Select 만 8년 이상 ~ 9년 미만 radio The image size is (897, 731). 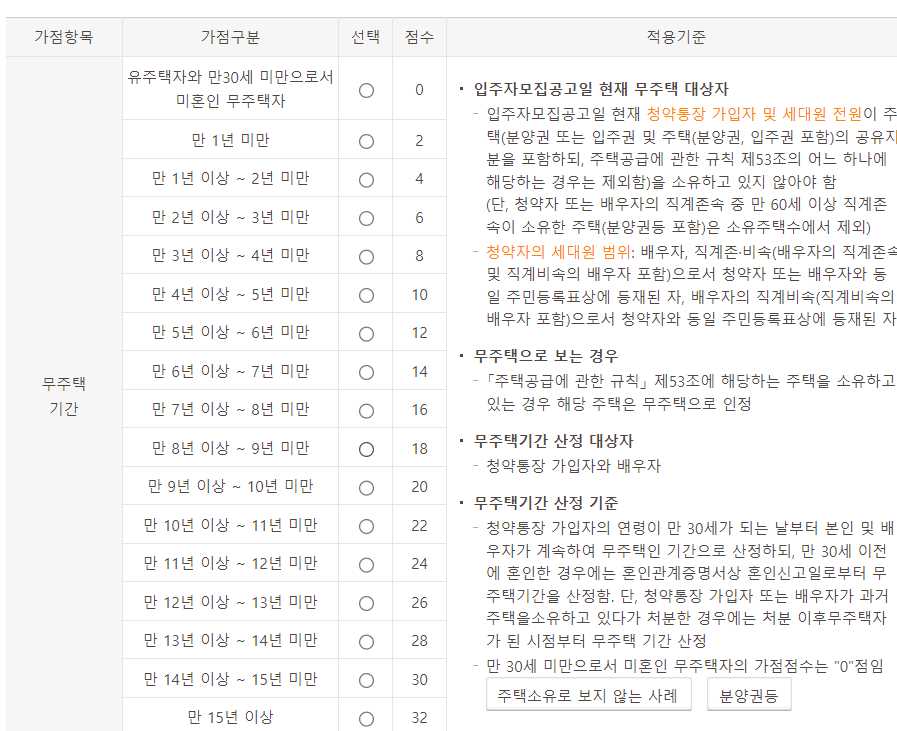pyautogui.click(x=366, y=450)
